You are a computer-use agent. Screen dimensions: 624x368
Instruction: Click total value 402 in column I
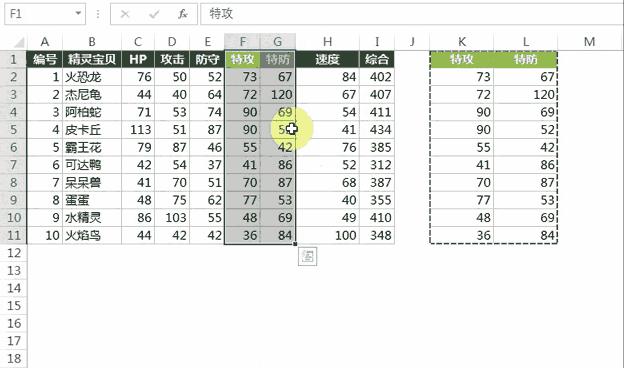pos(377,77)
